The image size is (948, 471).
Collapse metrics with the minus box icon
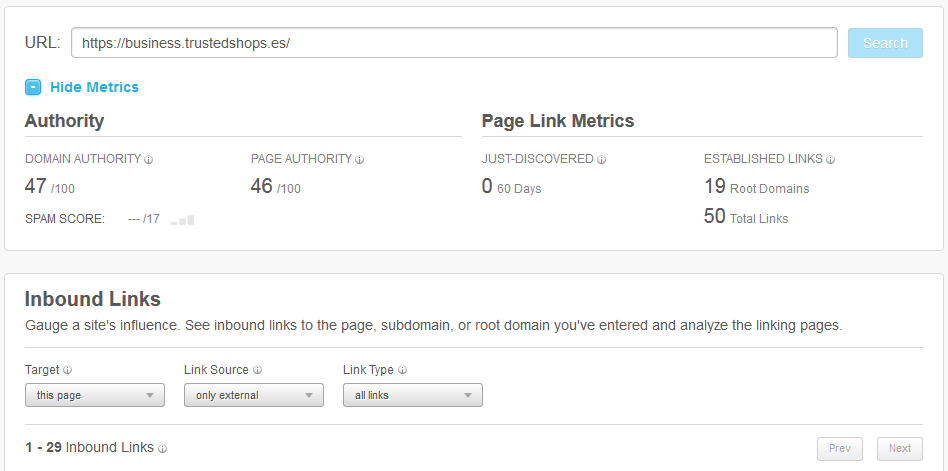pyautogui.click(x=33, y=87)
